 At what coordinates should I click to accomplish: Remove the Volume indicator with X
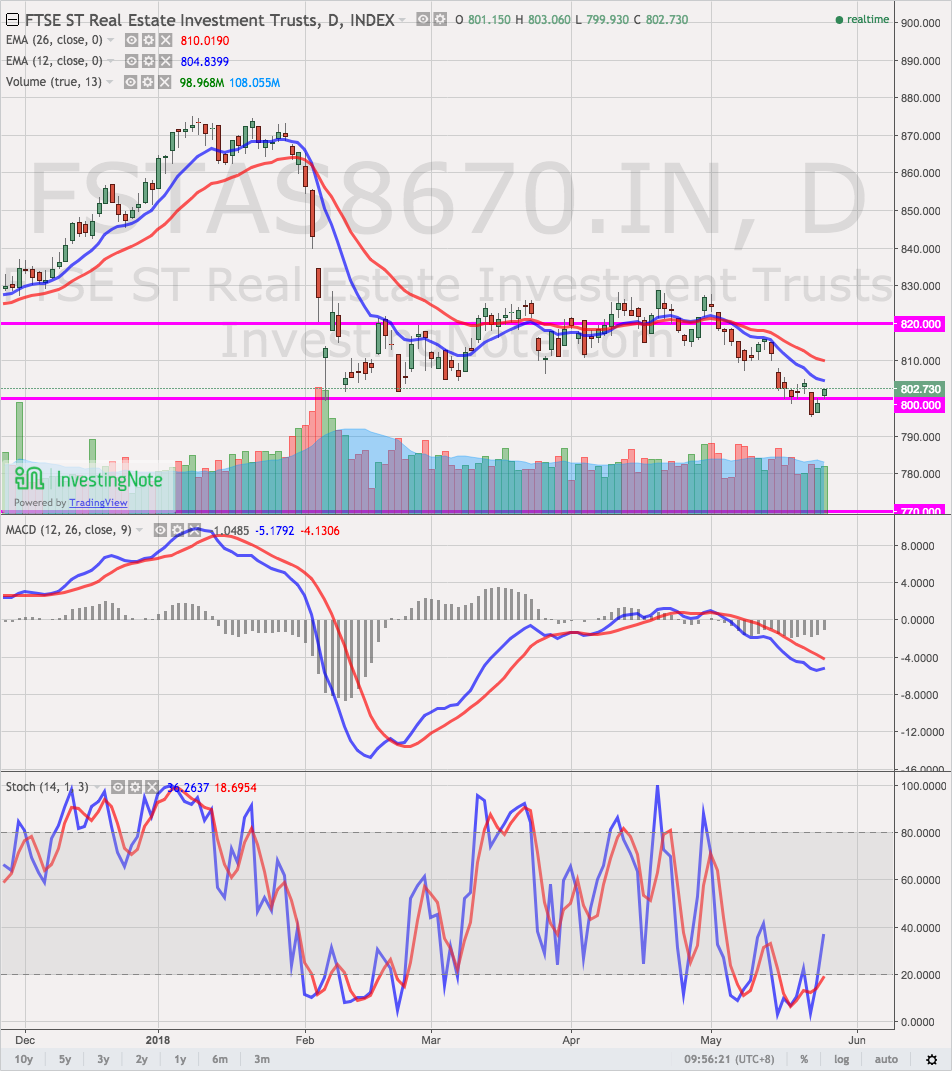tap(163, 82)
